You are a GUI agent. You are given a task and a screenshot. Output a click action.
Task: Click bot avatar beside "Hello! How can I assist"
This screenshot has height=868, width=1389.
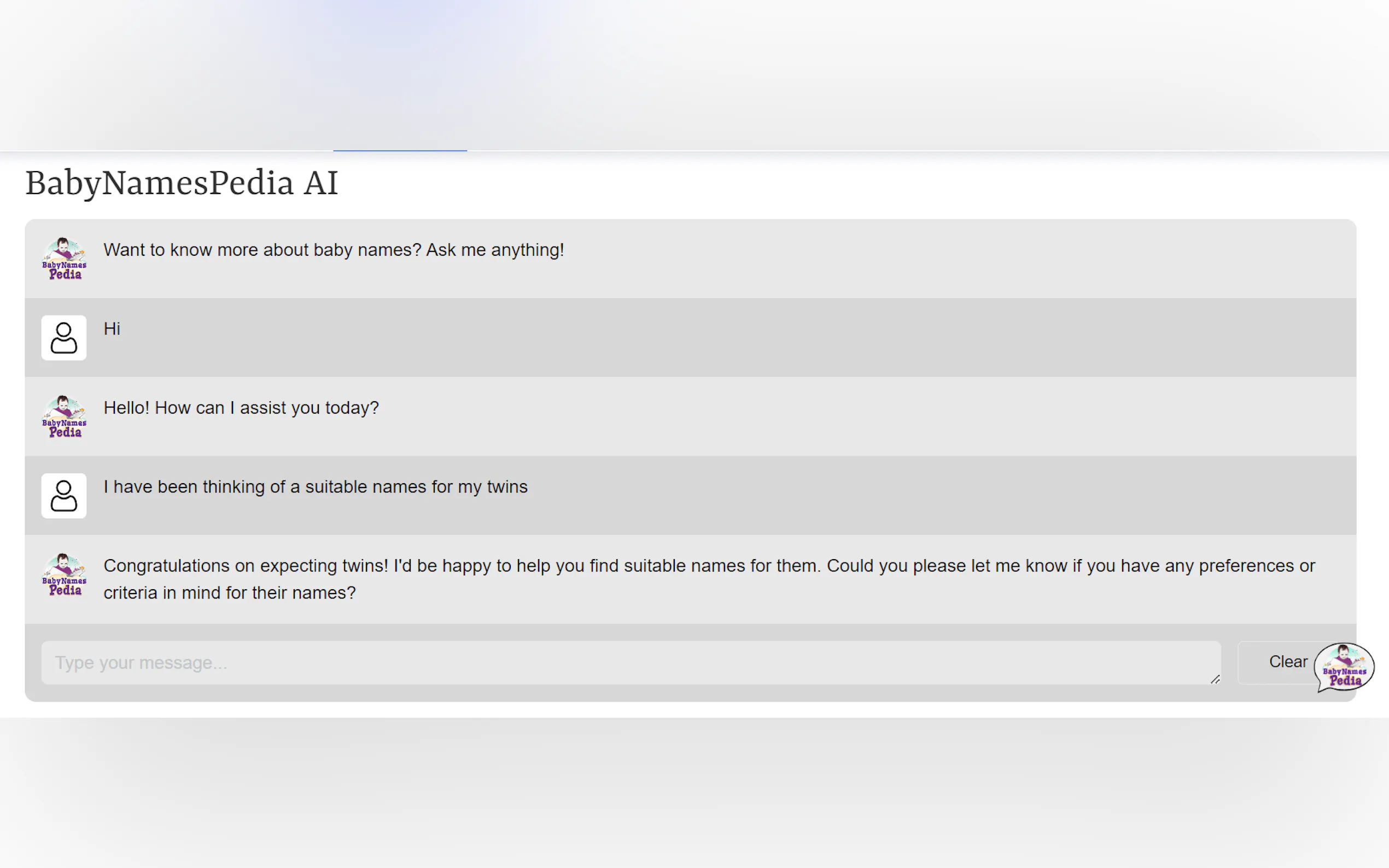64,416
